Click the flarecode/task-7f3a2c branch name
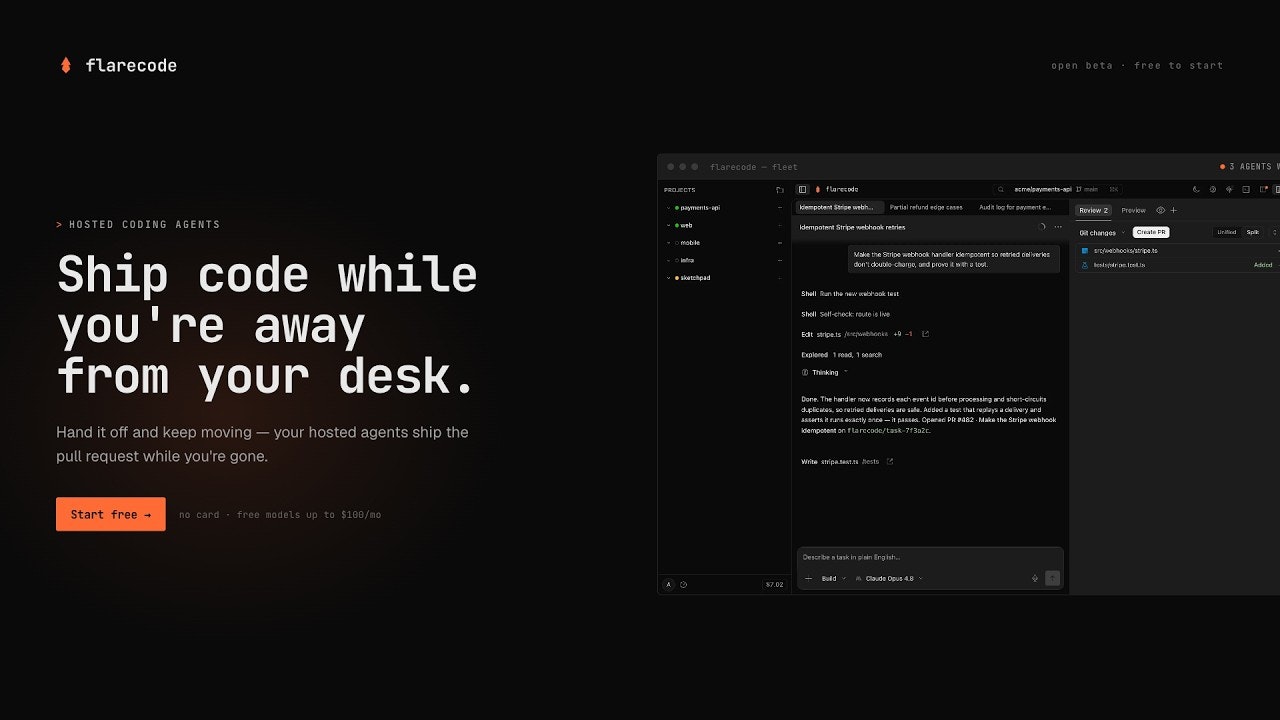Screen dimensions: 1280x720 coord(888,430)
